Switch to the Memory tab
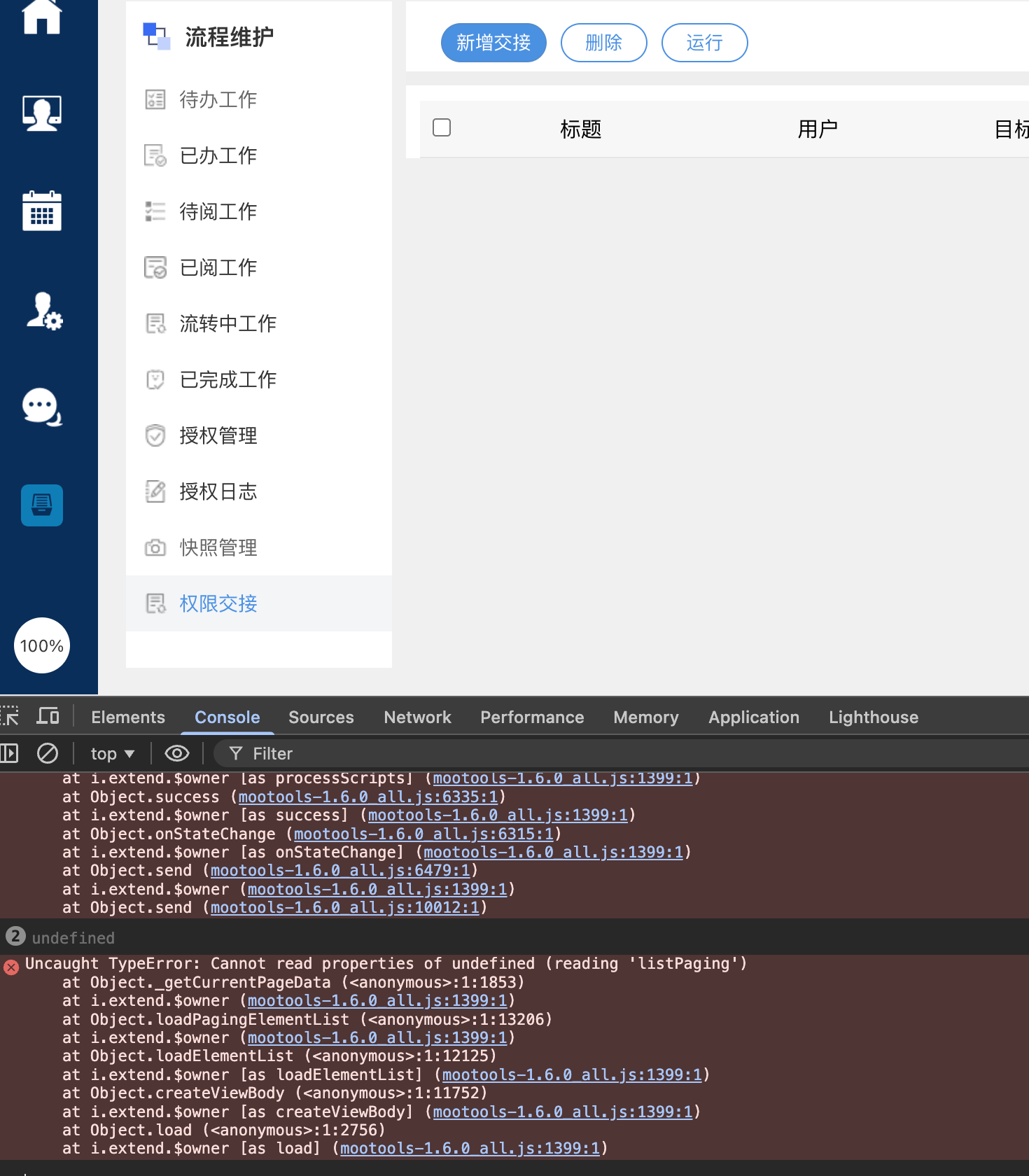The image size is (1029, 1176). (x=646, y=717)
